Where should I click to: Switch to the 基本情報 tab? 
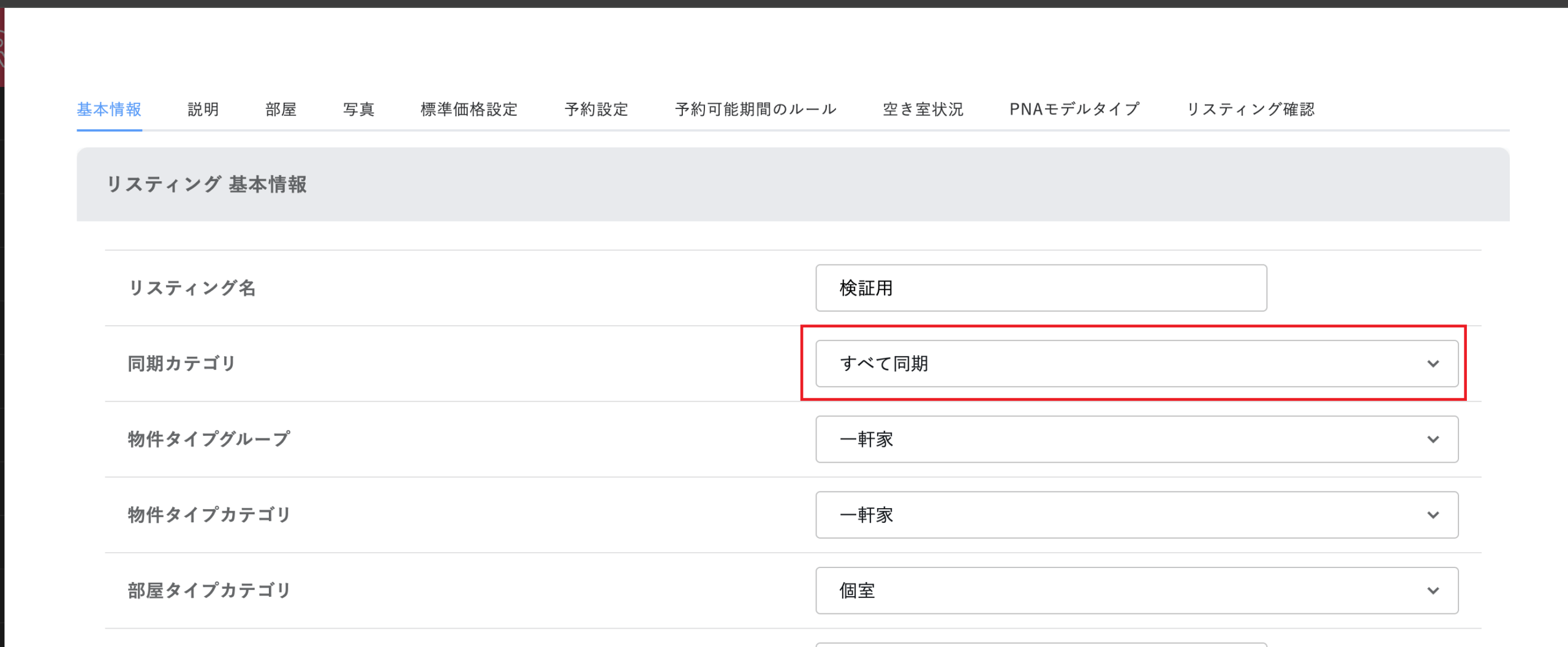click(x=109, y=109)
